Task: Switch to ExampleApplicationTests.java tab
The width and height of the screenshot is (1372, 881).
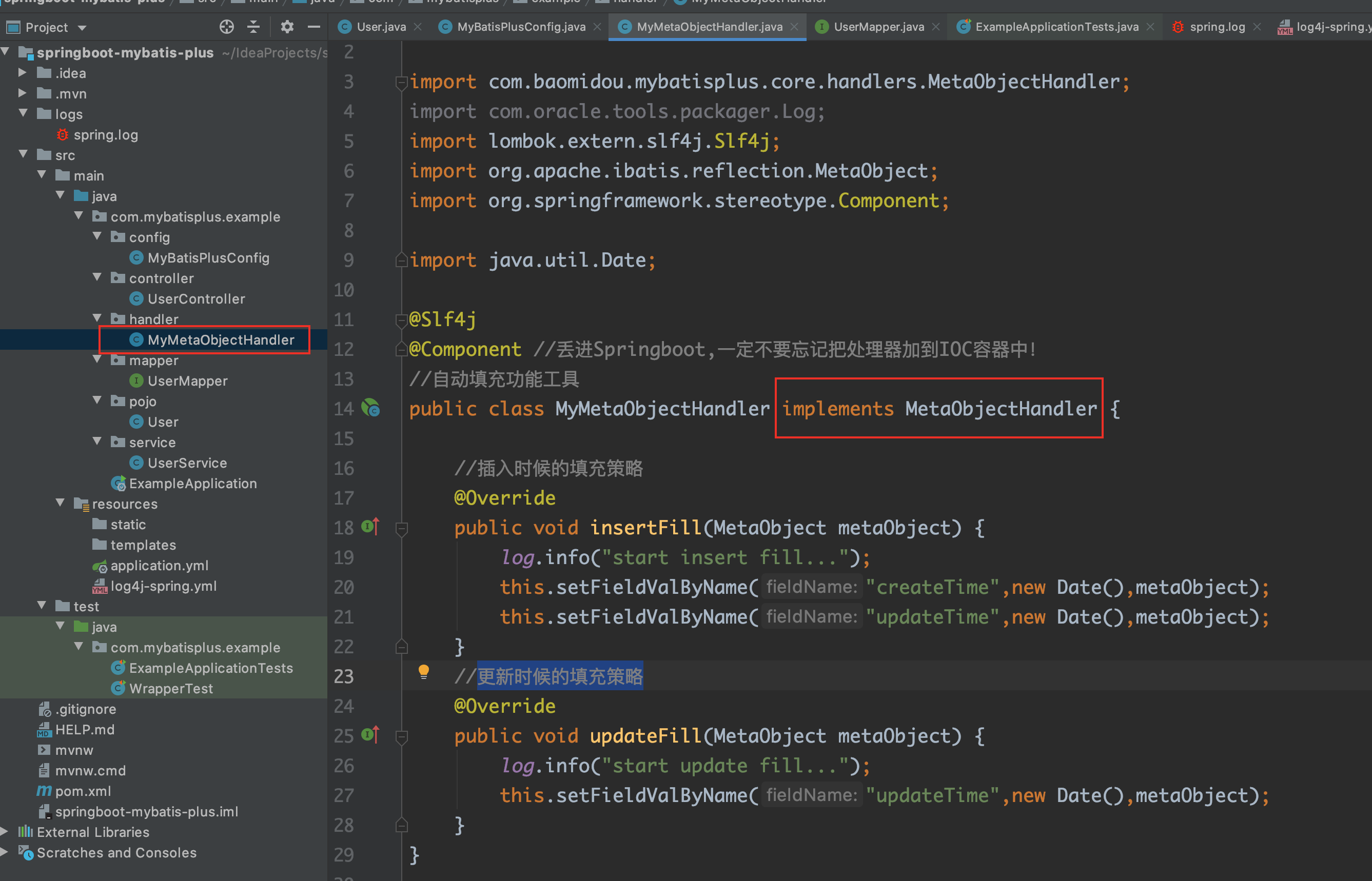Action: pyautogui.click(x=1055, y=27)
